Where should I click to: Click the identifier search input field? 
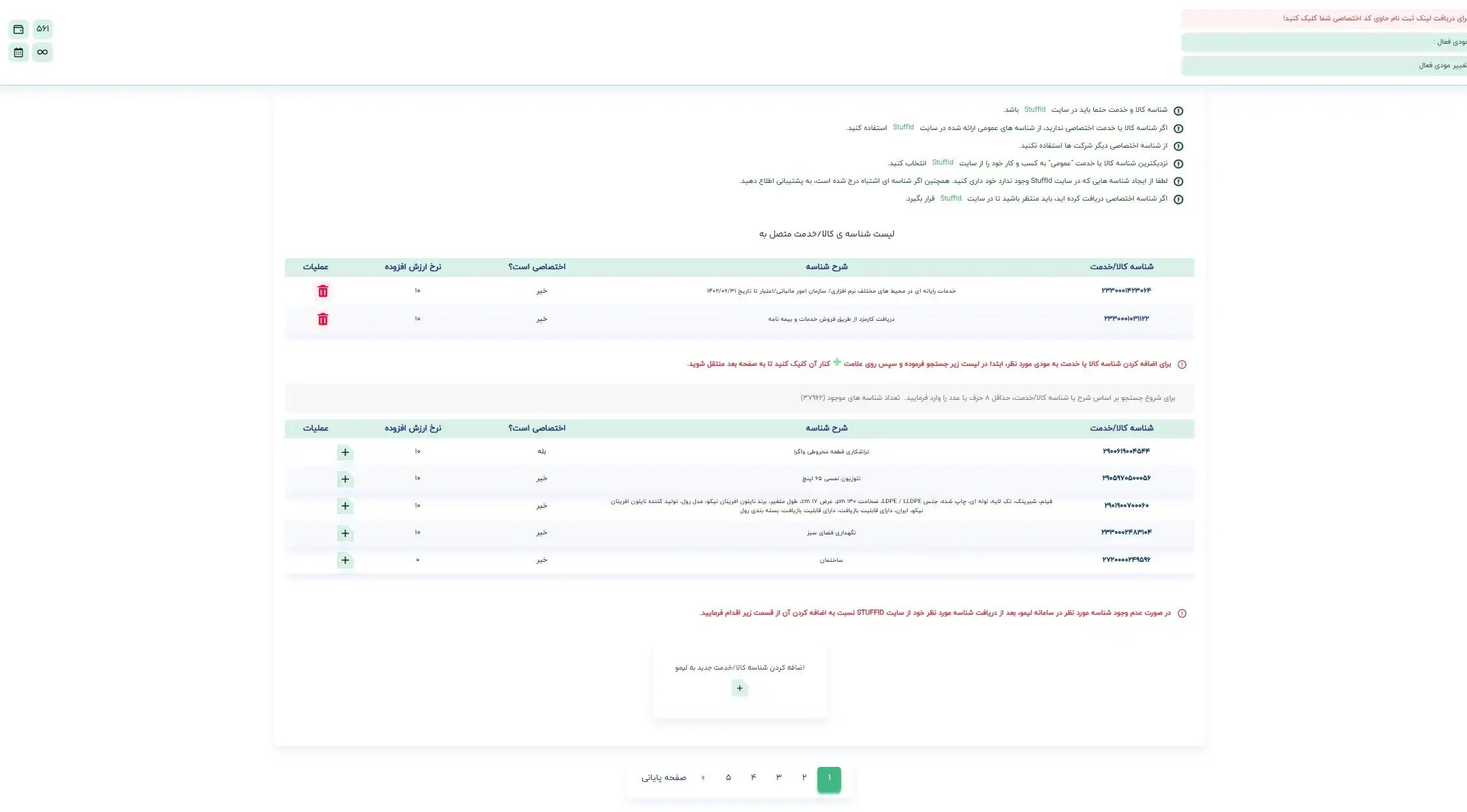coord(738,398)
